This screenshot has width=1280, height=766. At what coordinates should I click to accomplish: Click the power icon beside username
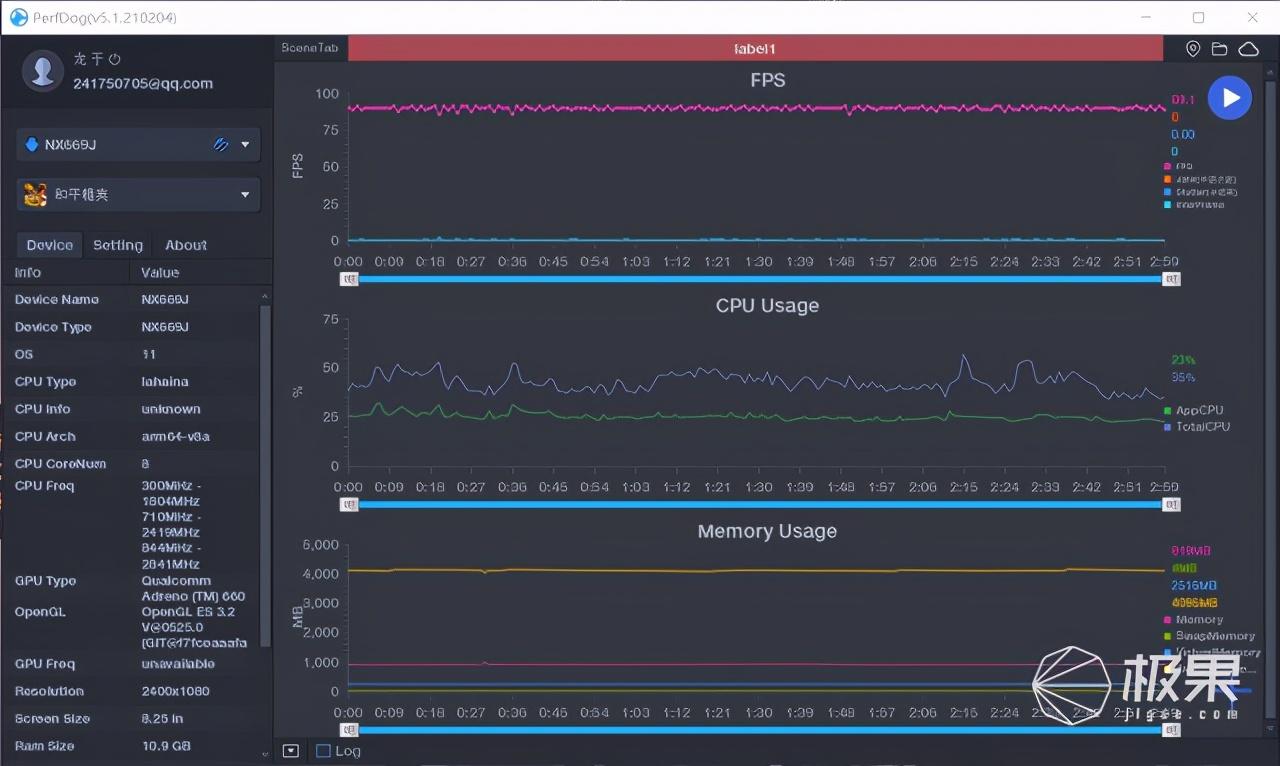tap(114, 60)
